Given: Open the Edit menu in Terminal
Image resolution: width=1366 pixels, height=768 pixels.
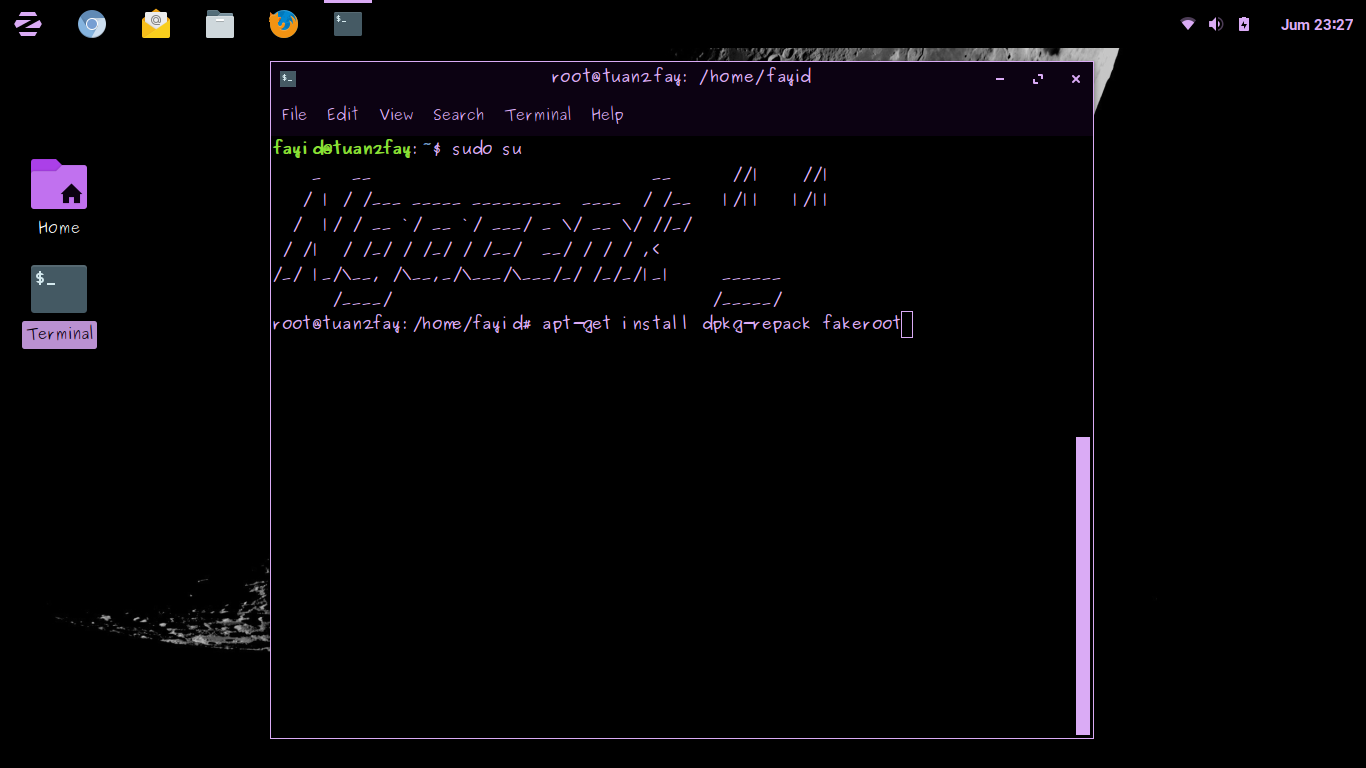Looking at the screenshot, I should point(343,114).
